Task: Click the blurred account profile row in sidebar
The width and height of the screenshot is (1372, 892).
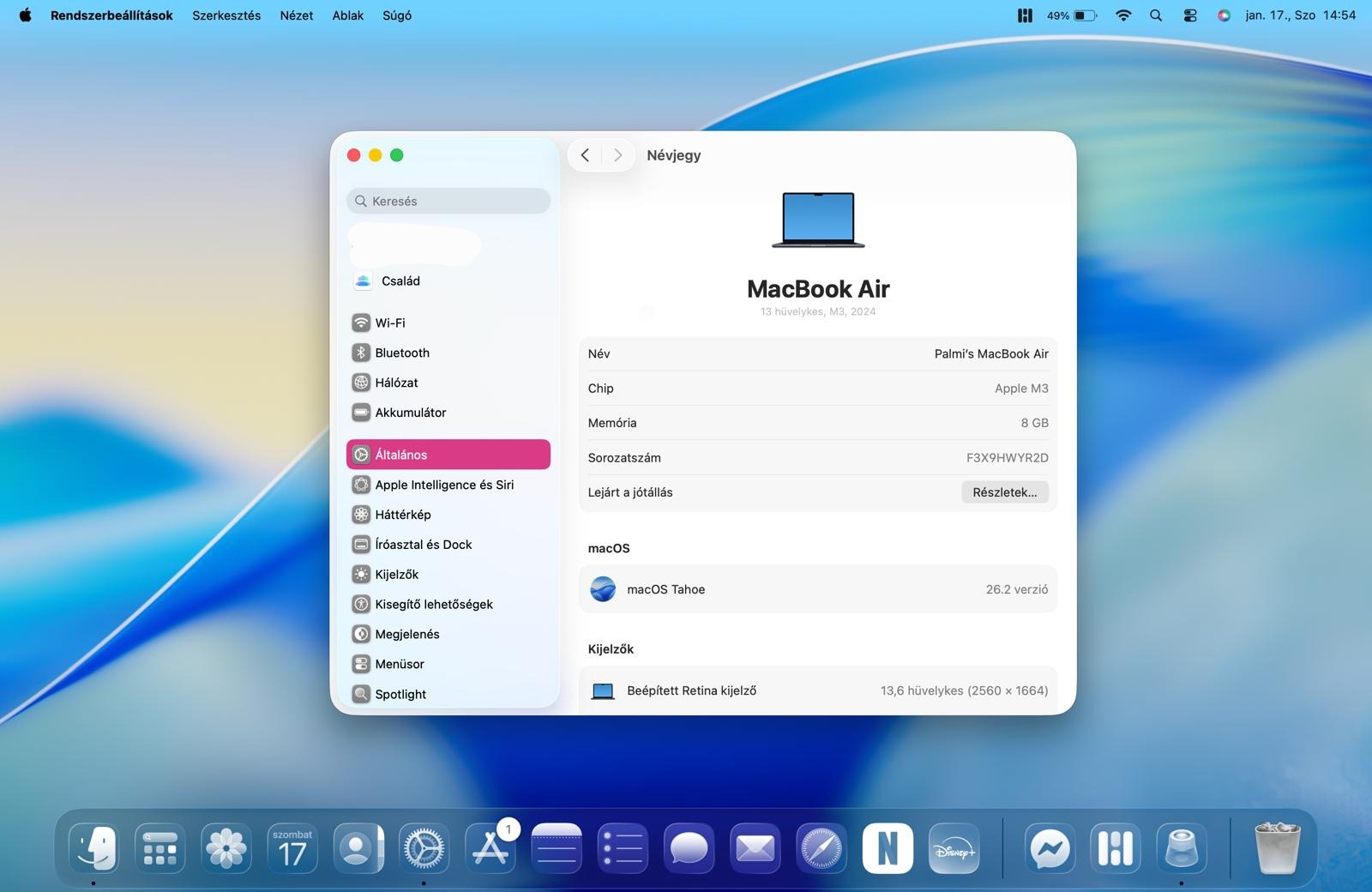Action: (x=415, y=246)
